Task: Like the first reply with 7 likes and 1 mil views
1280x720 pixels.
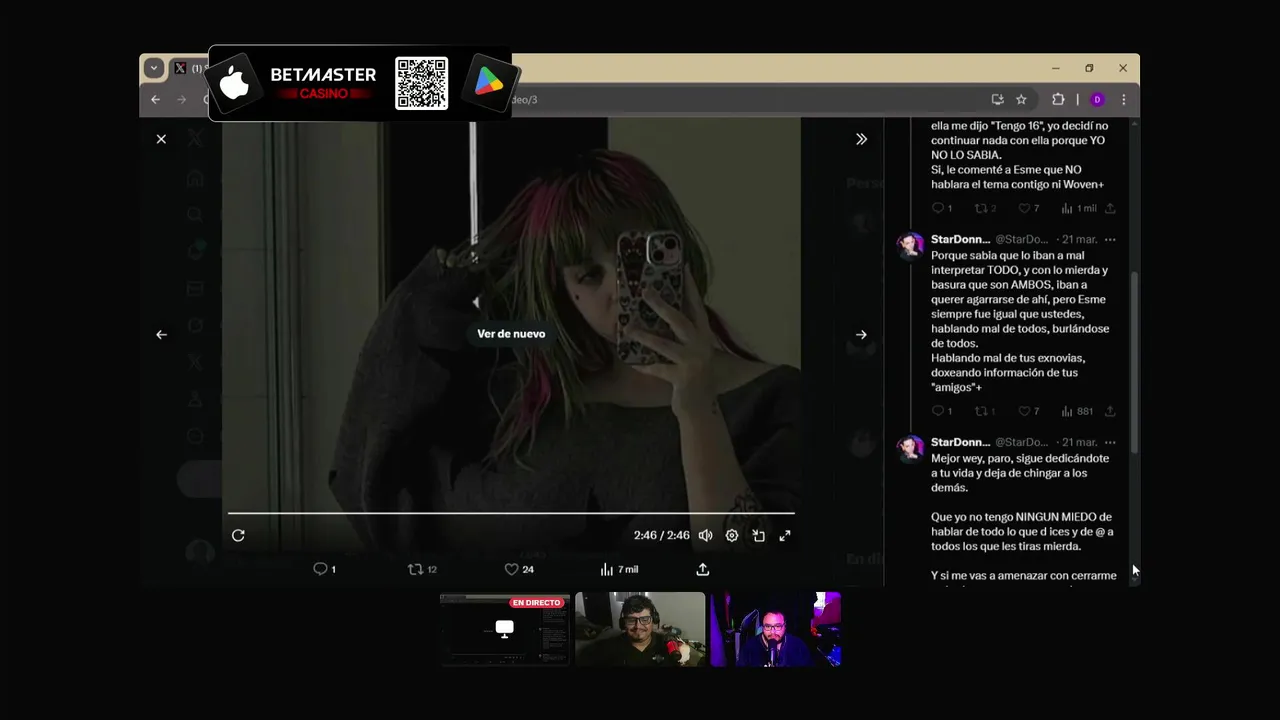Action: coord(1028,208)
